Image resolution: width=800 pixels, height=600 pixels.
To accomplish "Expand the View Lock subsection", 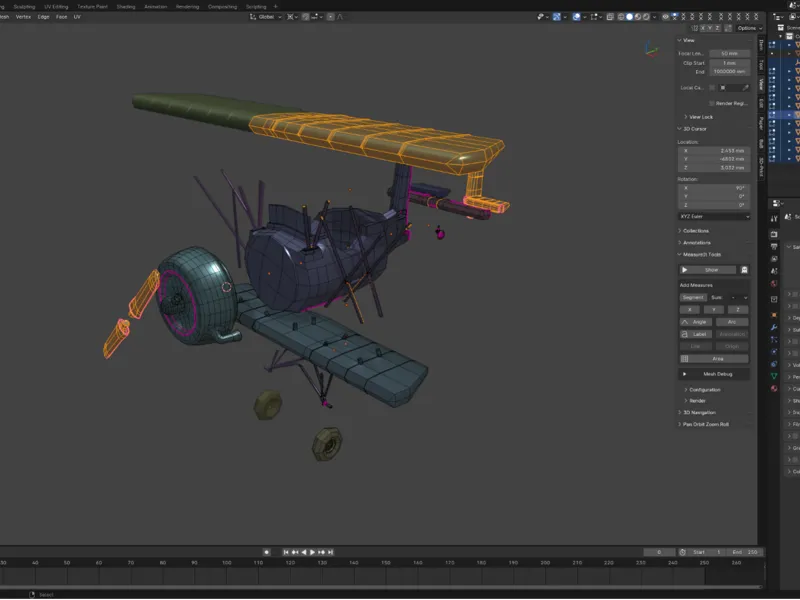I will (699, 117).
